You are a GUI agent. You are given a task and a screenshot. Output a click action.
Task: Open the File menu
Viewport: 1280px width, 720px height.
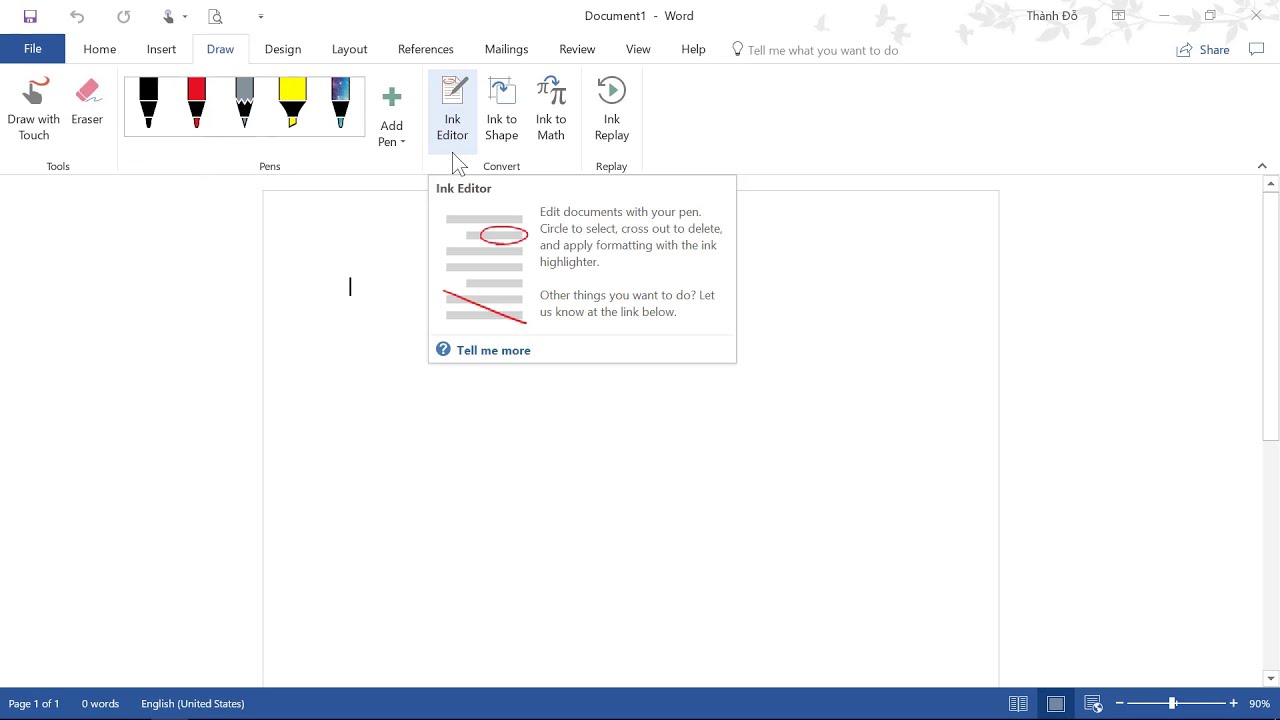[33, 49]
